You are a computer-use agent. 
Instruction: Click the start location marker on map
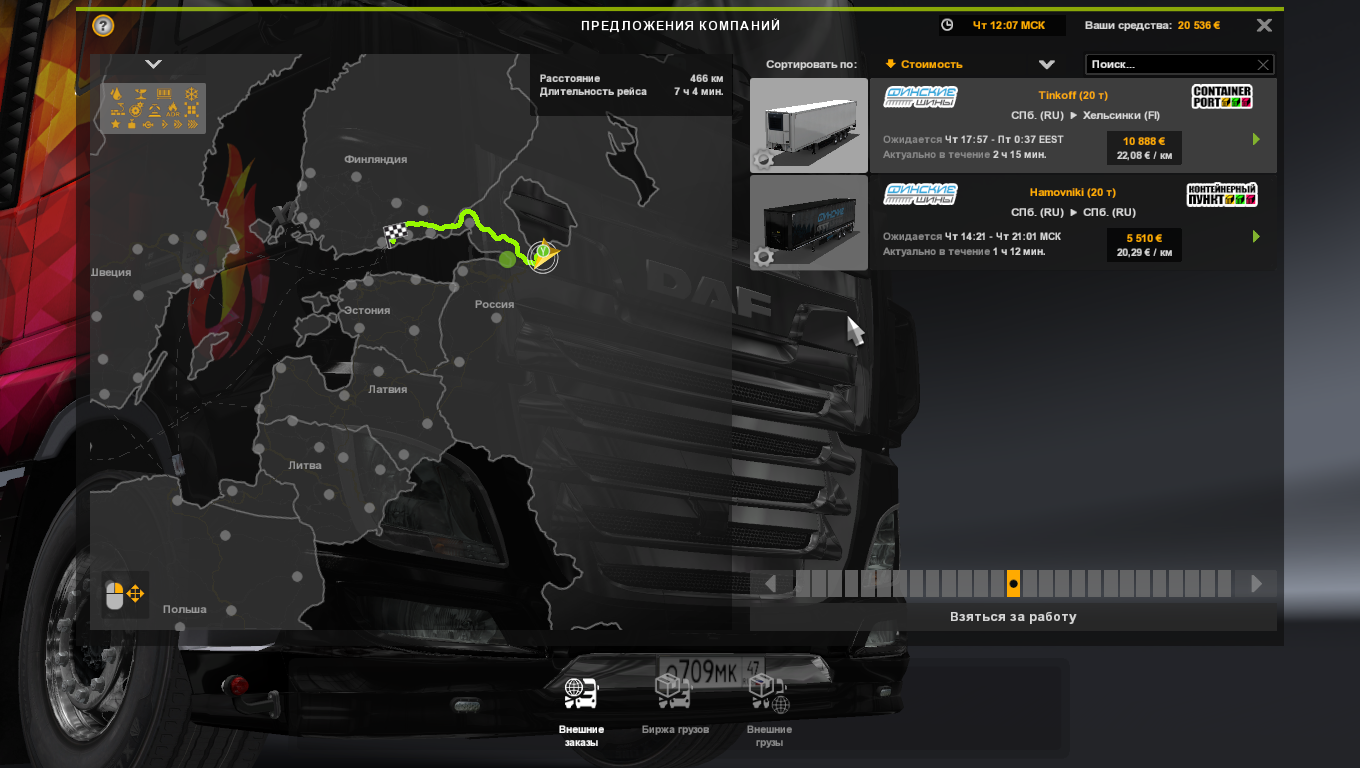tap(543, 256)
